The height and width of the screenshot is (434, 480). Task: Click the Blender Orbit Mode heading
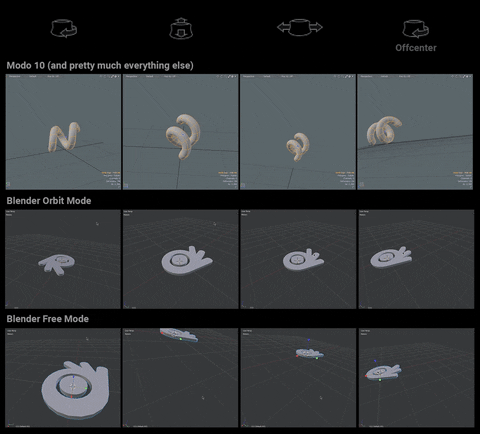[x=49, y=201]
